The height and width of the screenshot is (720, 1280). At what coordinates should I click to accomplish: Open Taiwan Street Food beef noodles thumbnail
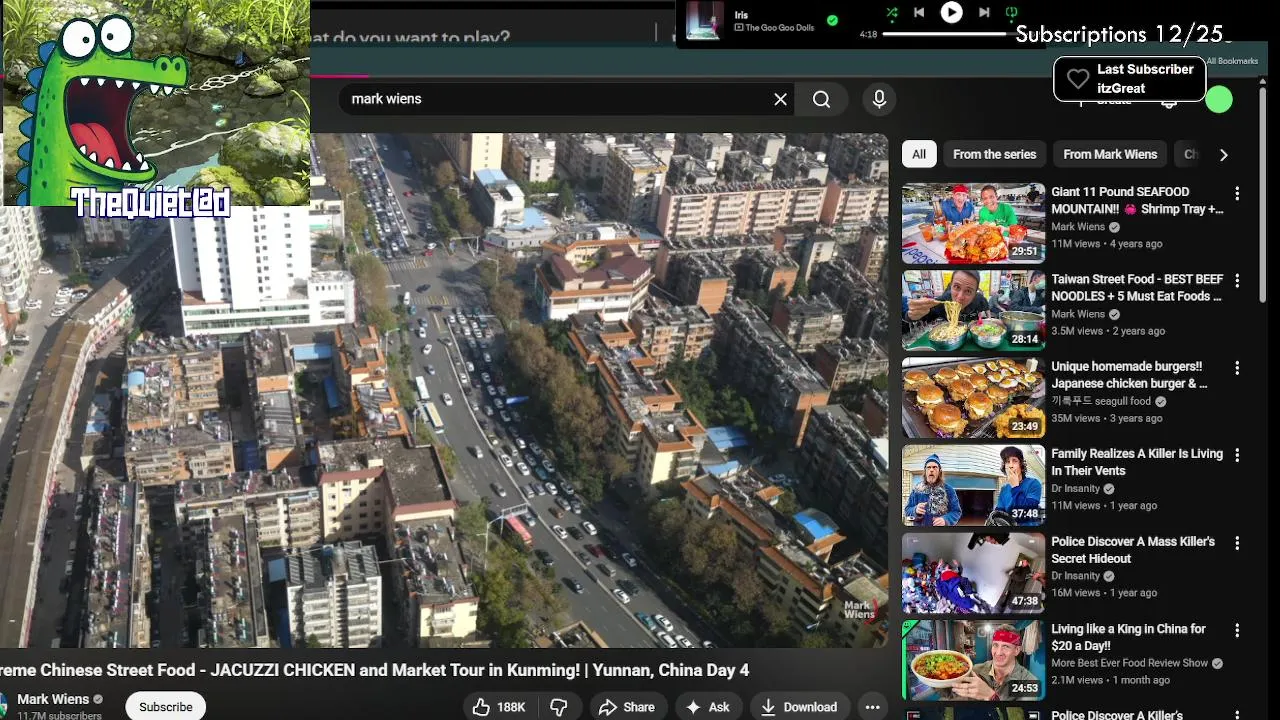click(973, 310)
